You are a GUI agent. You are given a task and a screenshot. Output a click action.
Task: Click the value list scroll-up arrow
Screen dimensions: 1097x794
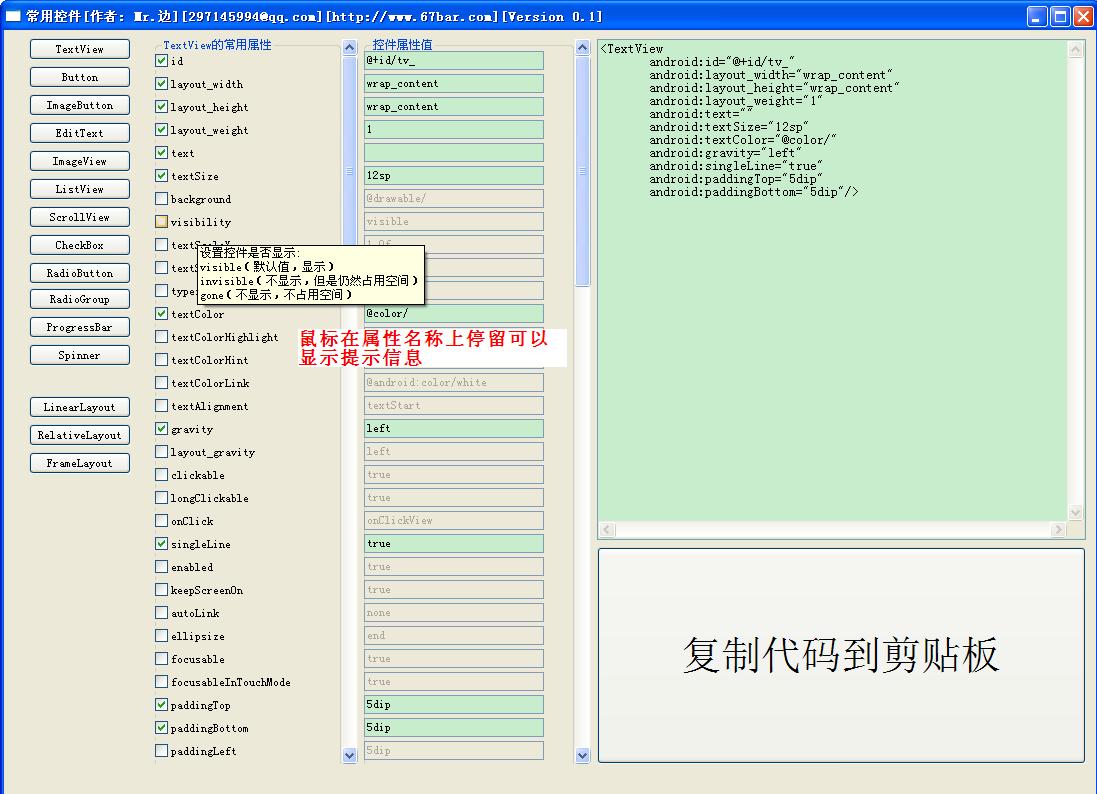[582, 48]
